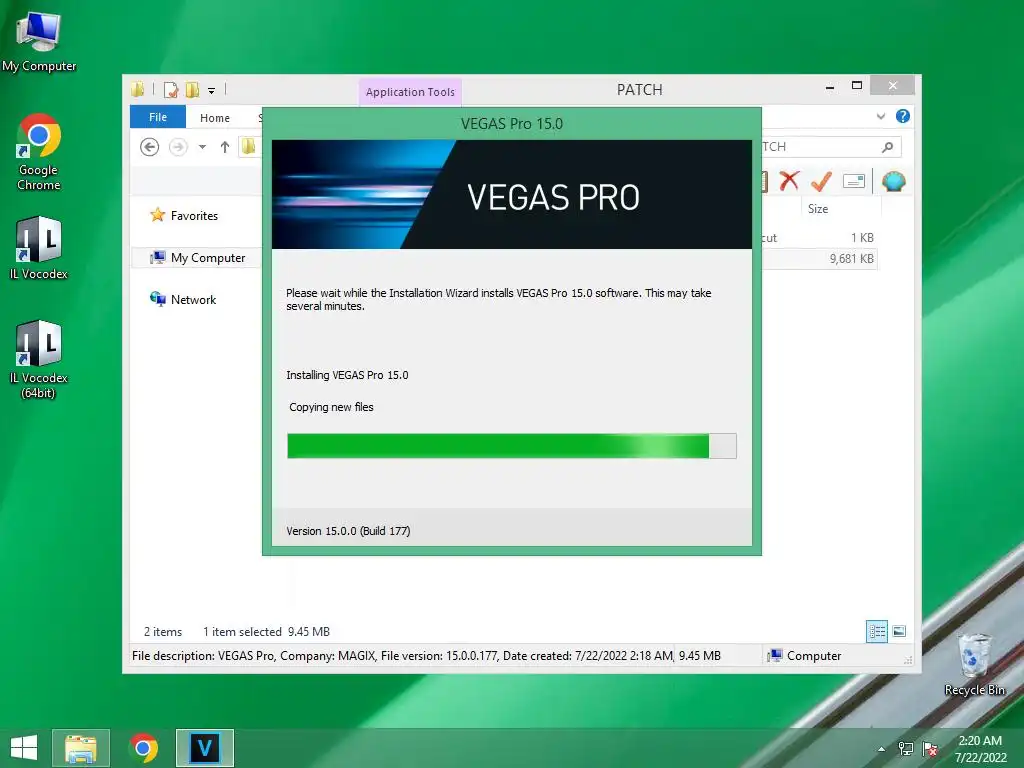Screen dimensions: 1024x768
Task: Open File Explorer from the taskbar
Action: [81, 748]
